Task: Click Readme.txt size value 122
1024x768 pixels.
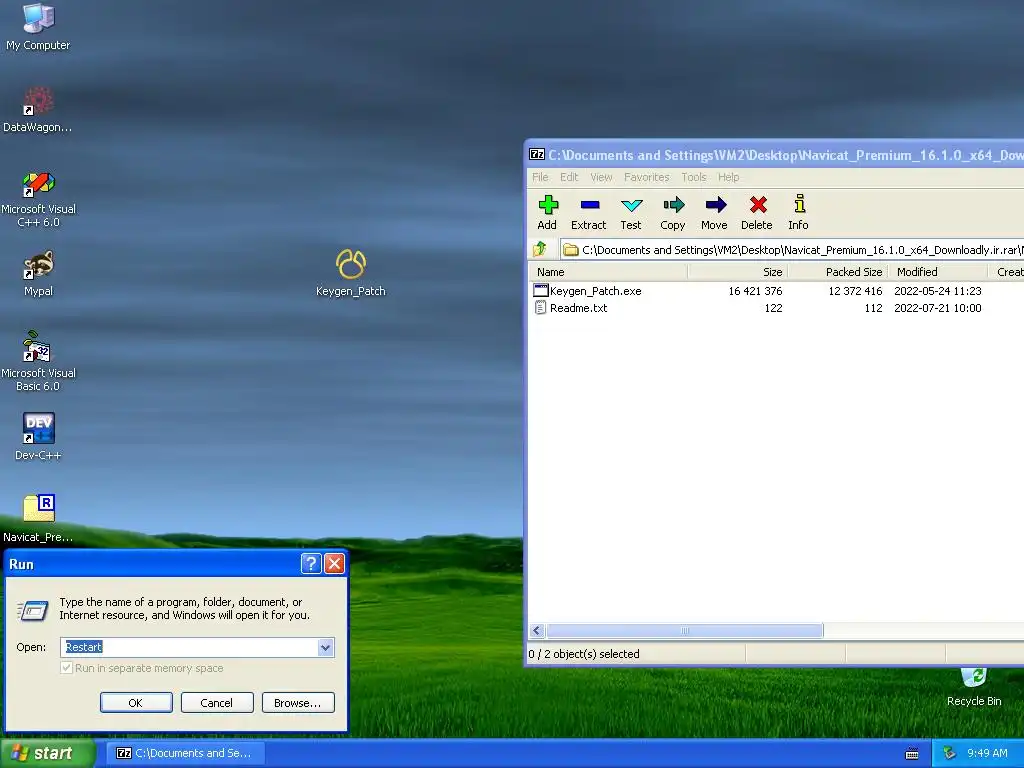Action: pos(773,308)
